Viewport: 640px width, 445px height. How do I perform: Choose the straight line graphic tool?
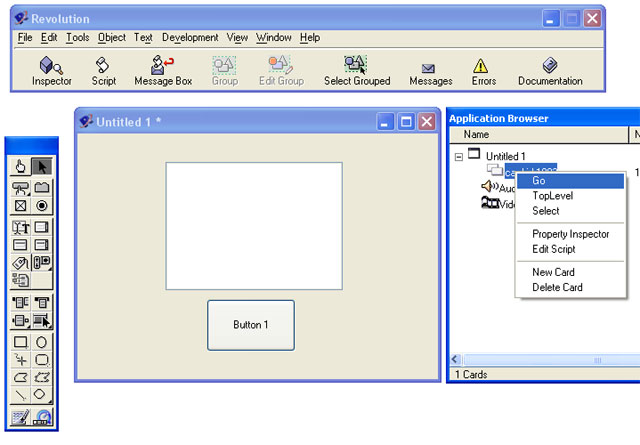point(20,394)
